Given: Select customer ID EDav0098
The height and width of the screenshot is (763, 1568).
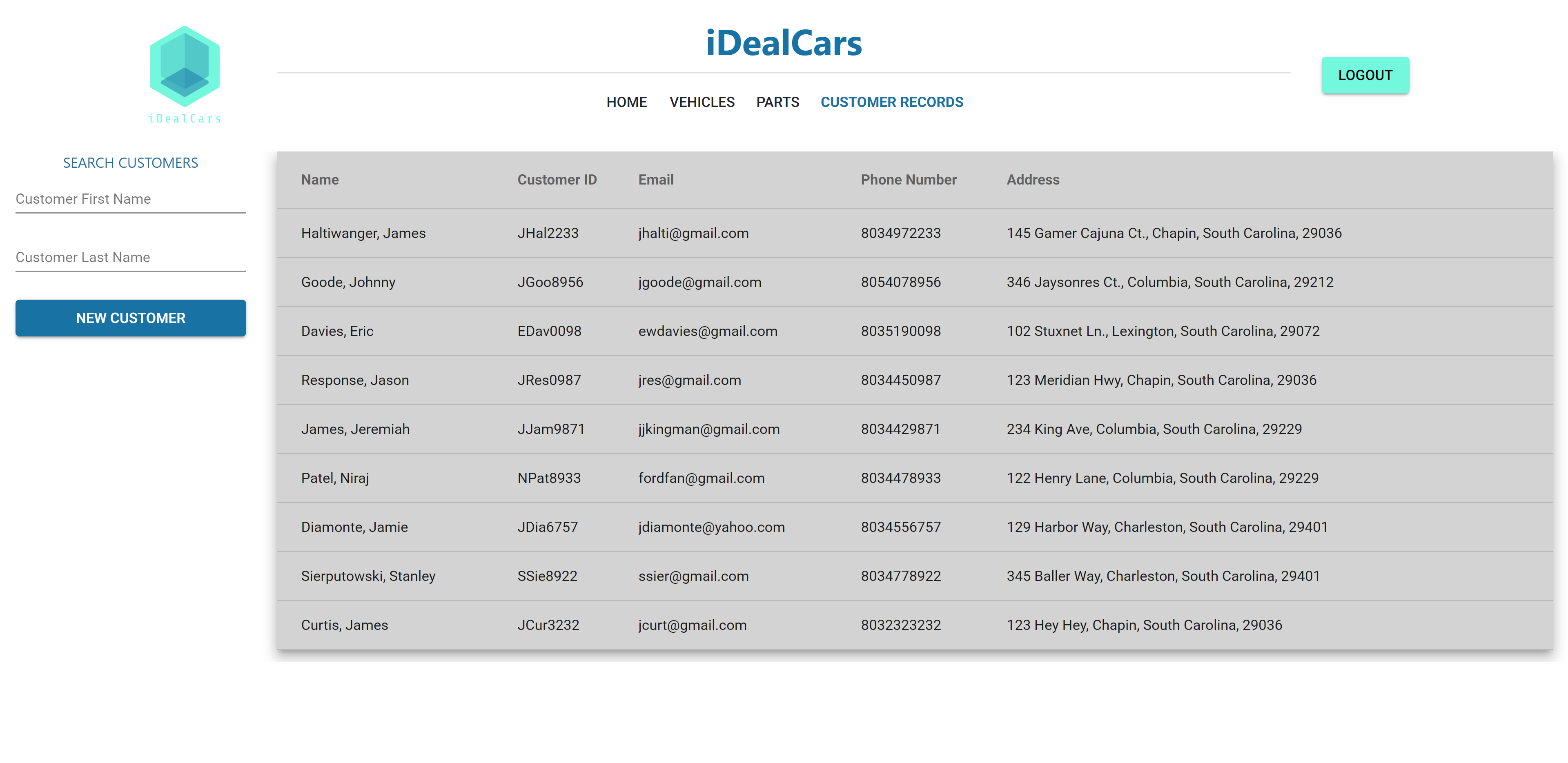Looking at the screenshot, I should point(549,331).
